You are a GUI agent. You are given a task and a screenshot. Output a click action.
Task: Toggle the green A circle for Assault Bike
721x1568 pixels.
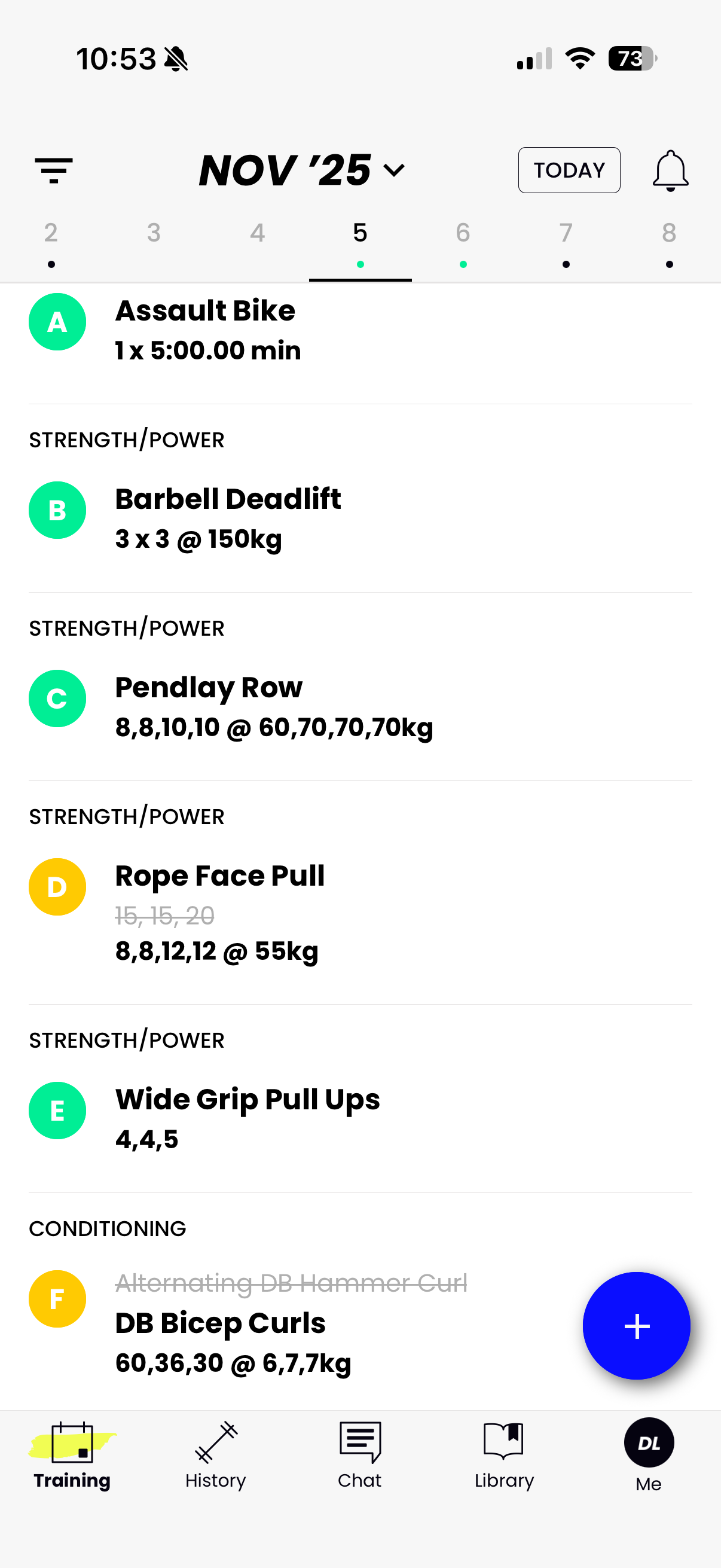click(57, 322)
